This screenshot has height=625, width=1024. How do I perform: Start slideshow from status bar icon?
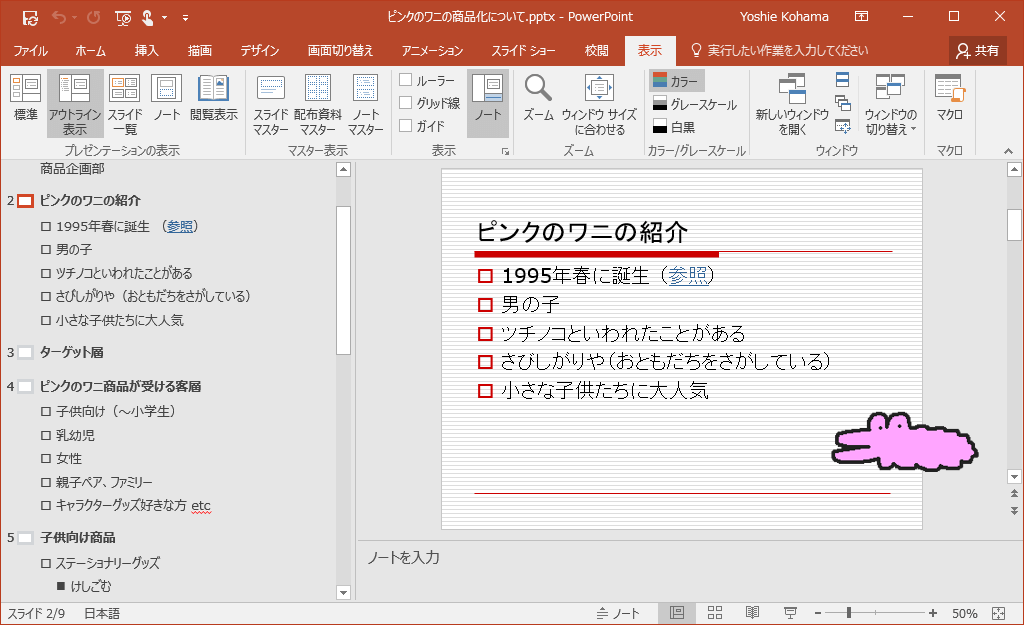(x=790, y=613)
